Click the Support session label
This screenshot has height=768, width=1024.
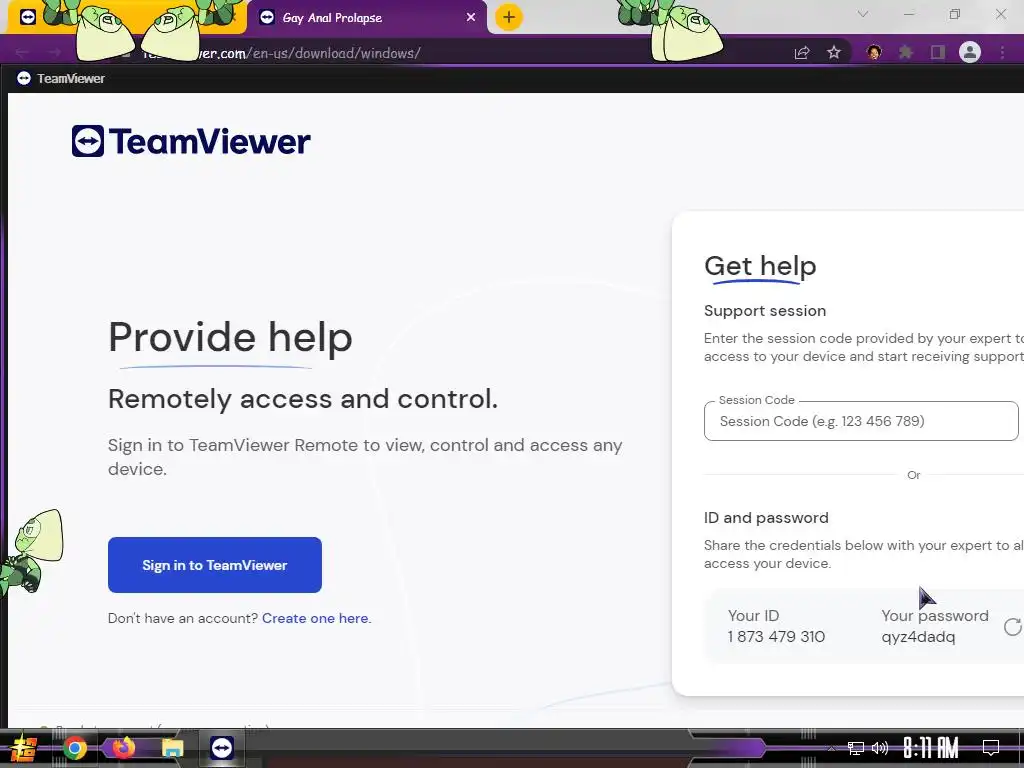[x=765, y=311]
